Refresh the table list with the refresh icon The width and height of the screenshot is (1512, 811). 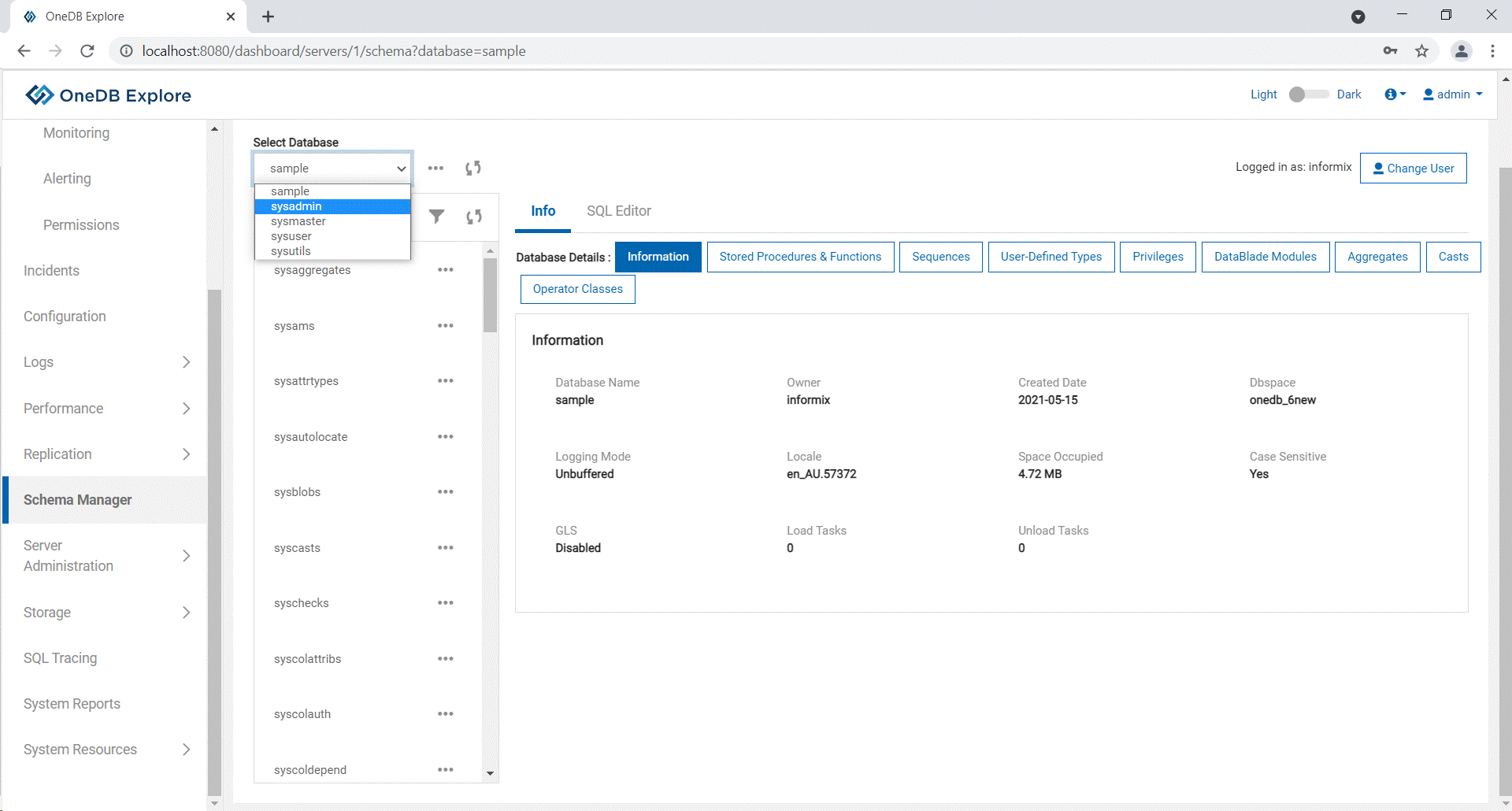(x=473, y=217)
